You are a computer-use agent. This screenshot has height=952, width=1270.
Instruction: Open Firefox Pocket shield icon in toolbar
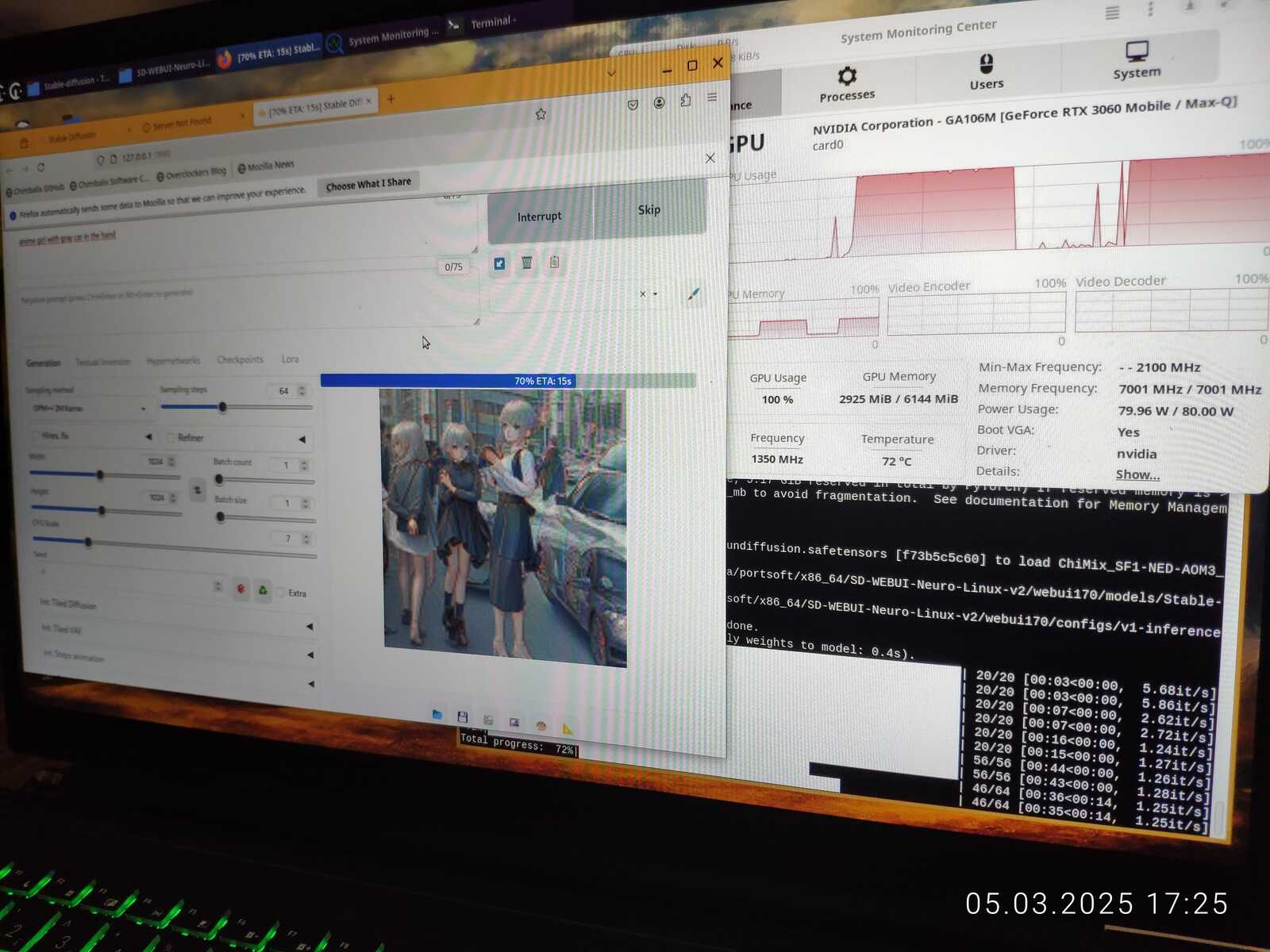(x=633, y=105)
